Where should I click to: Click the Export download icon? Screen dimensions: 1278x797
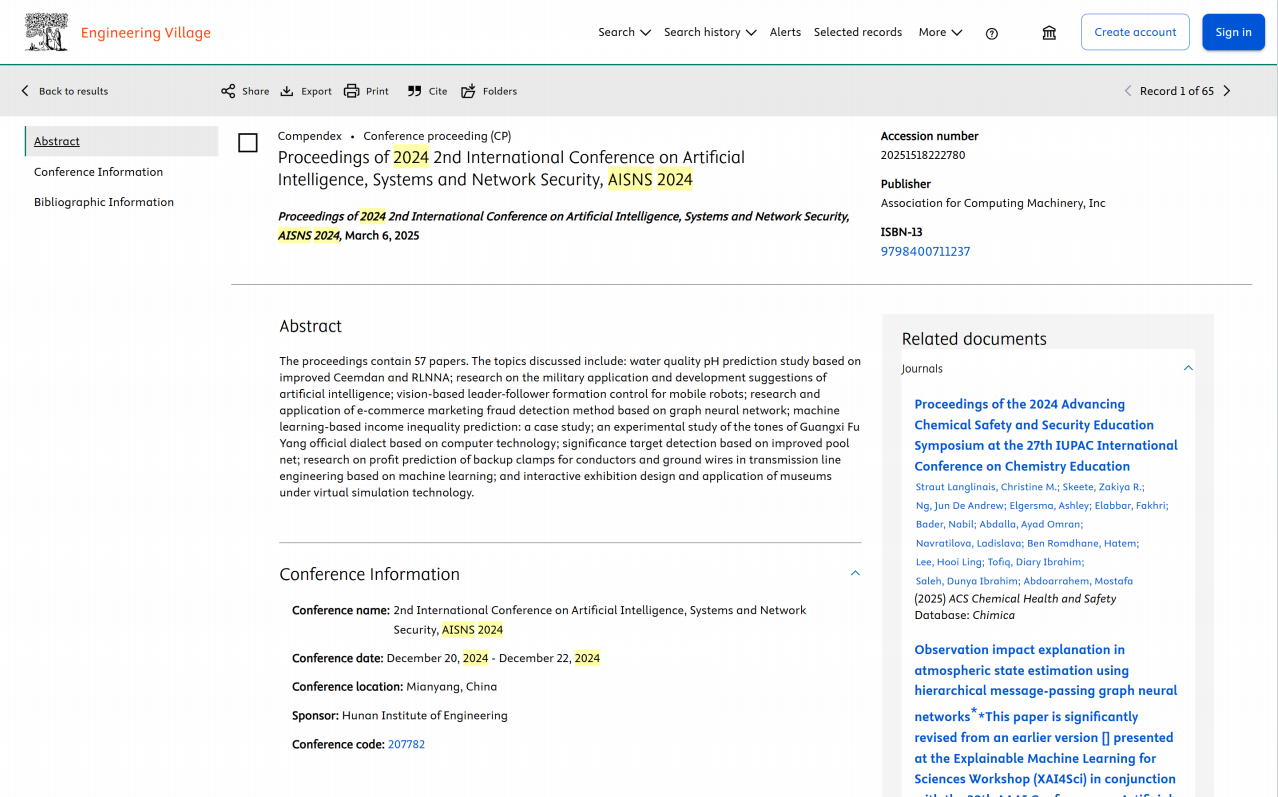coord(287,91)
